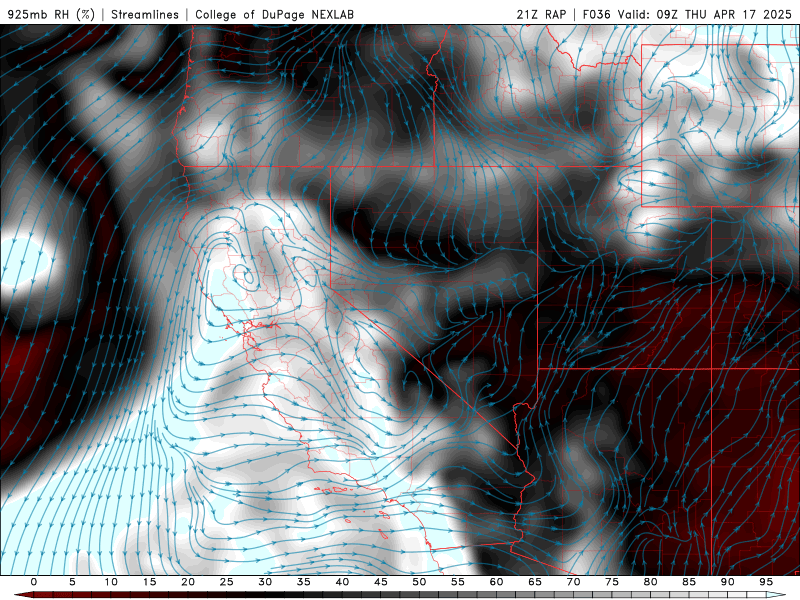Pick the "25" humidity scale number
800x600 pixels.
tap(227, 582)
